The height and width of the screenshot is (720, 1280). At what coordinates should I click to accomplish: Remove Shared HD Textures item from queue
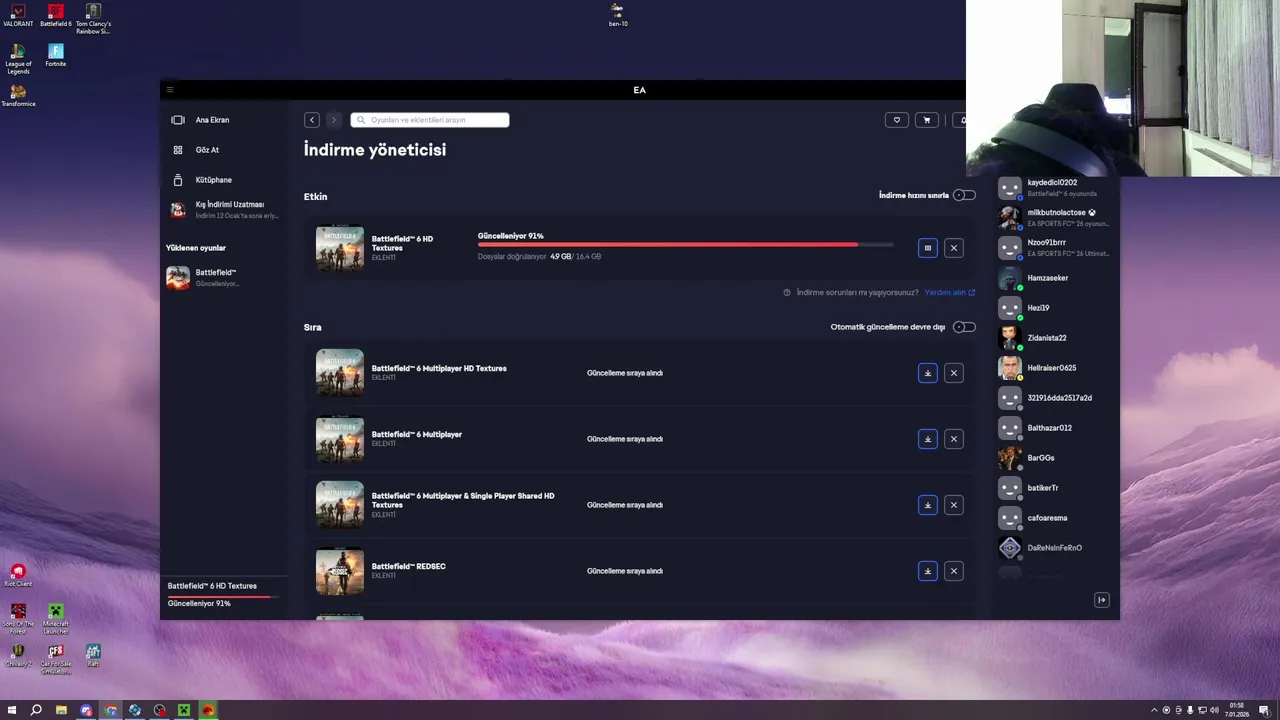tap(954, 505)
